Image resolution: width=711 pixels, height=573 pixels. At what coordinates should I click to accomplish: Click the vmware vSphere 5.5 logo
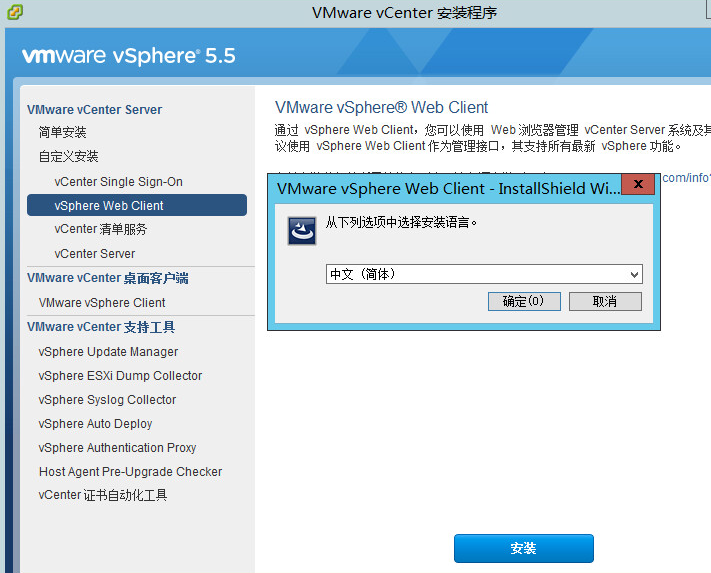tap(129, 56)
